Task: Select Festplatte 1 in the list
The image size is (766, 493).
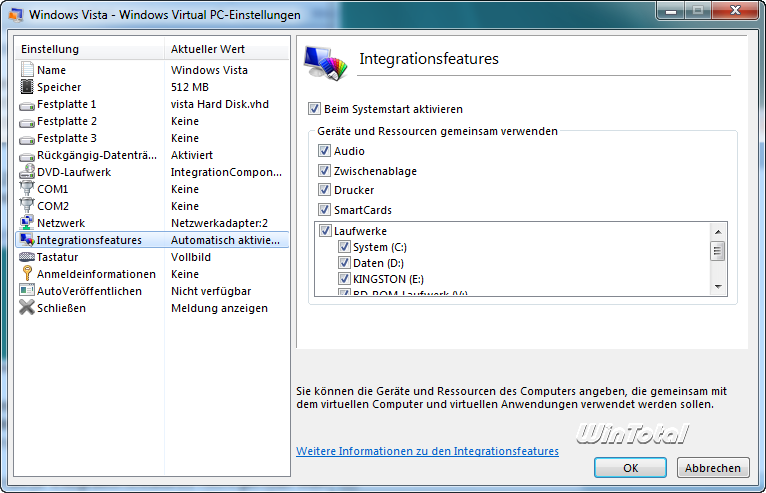Action: pyautogui.click(x=152, y=104)
